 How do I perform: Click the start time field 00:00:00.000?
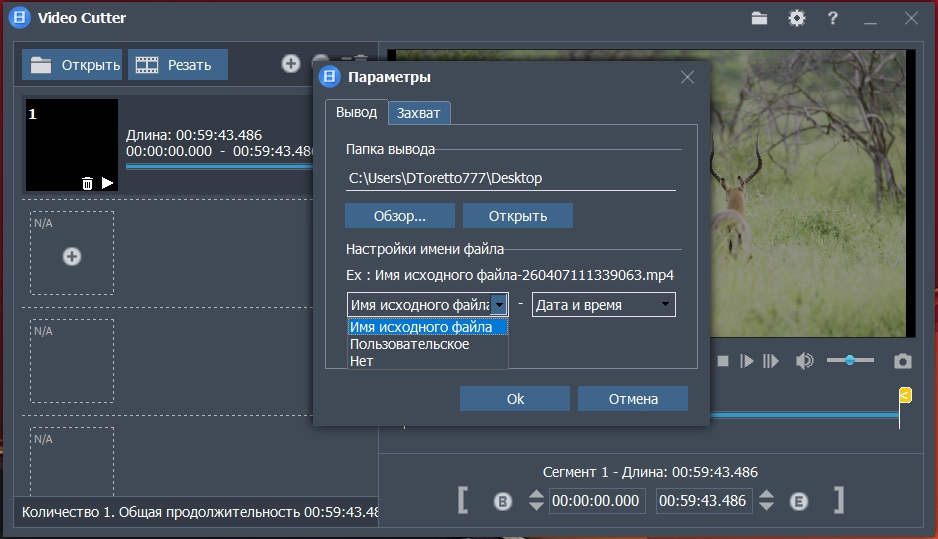point(596,501)
